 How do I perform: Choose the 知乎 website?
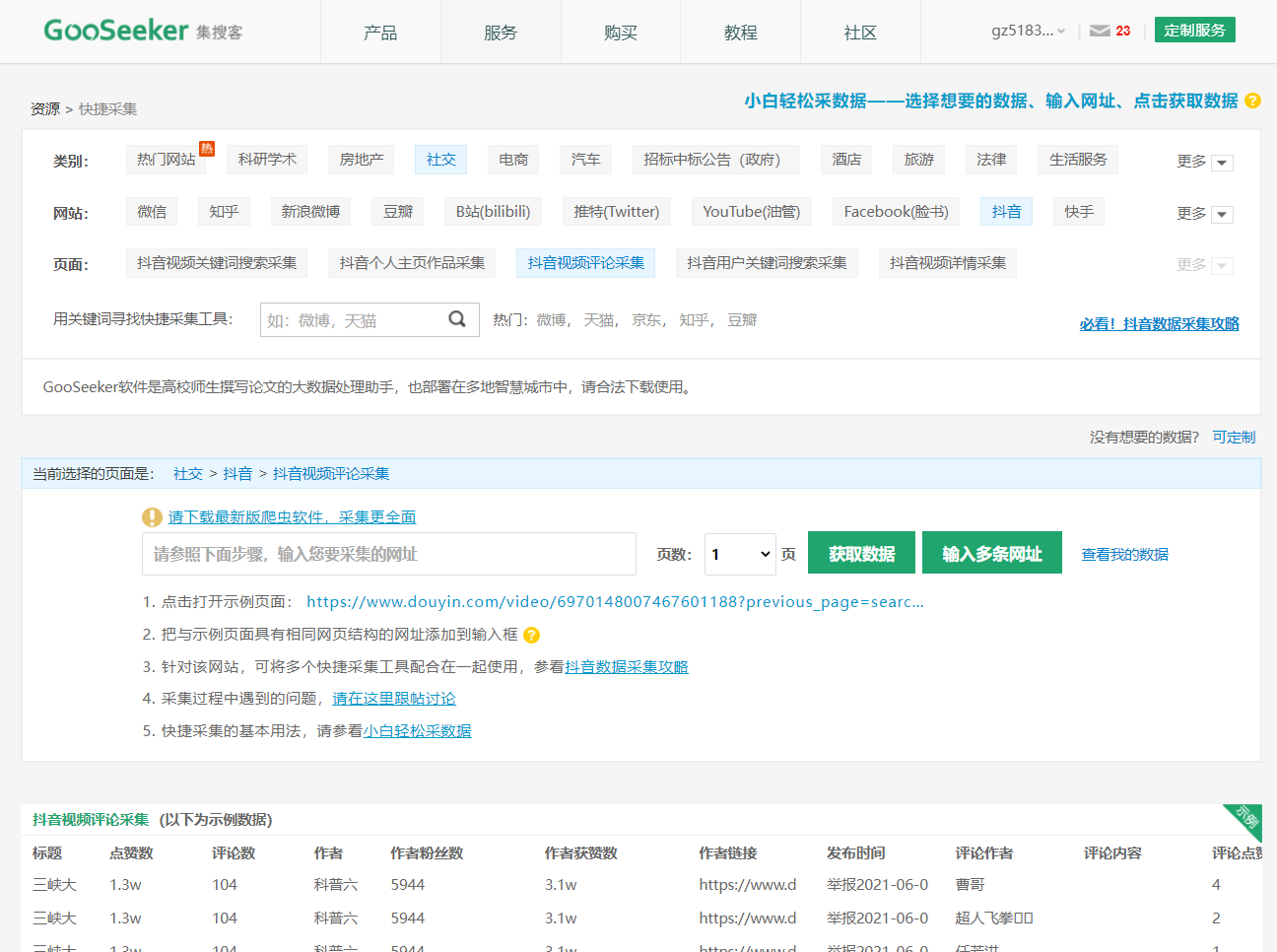click(224, 212)
